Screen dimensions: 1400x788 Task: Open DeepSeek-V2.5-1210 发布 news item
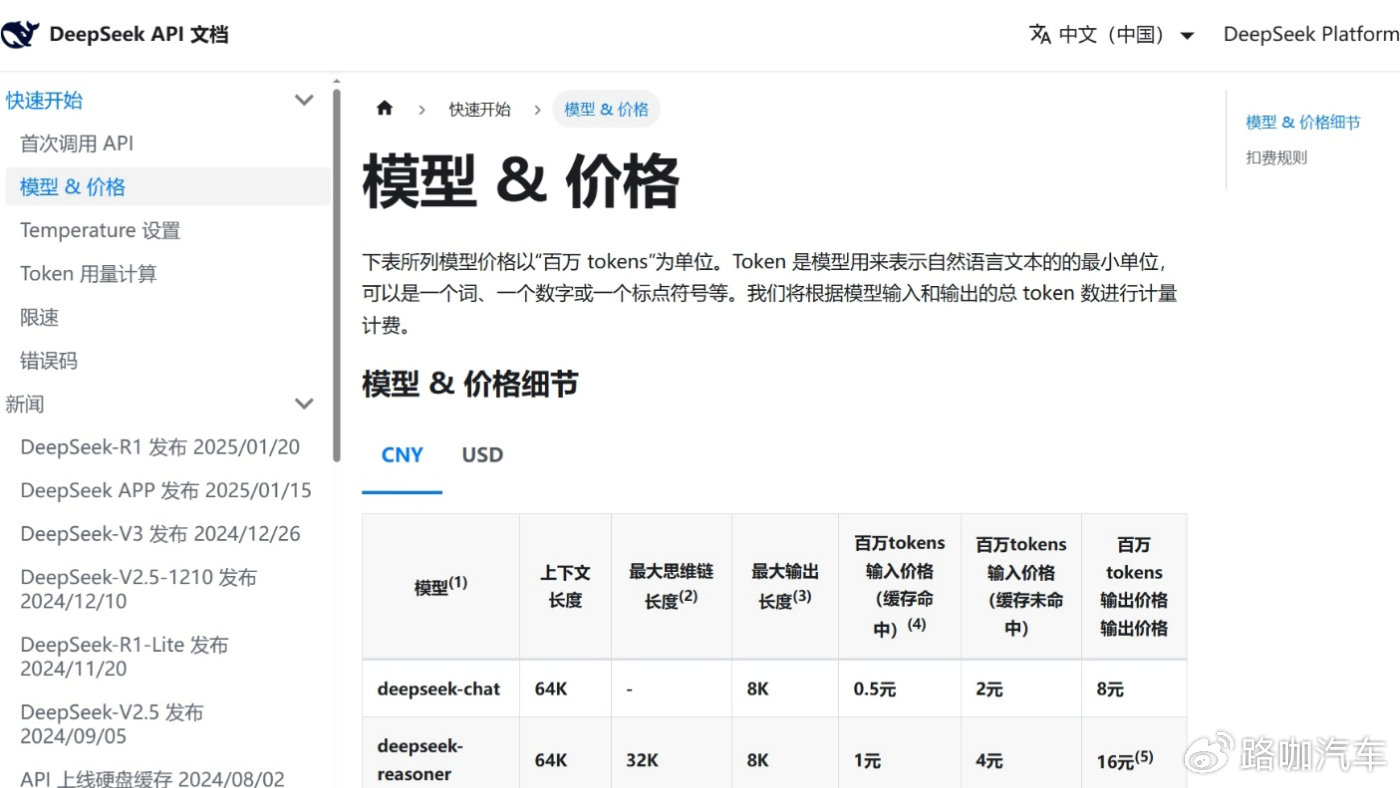(x=139, y=589)
